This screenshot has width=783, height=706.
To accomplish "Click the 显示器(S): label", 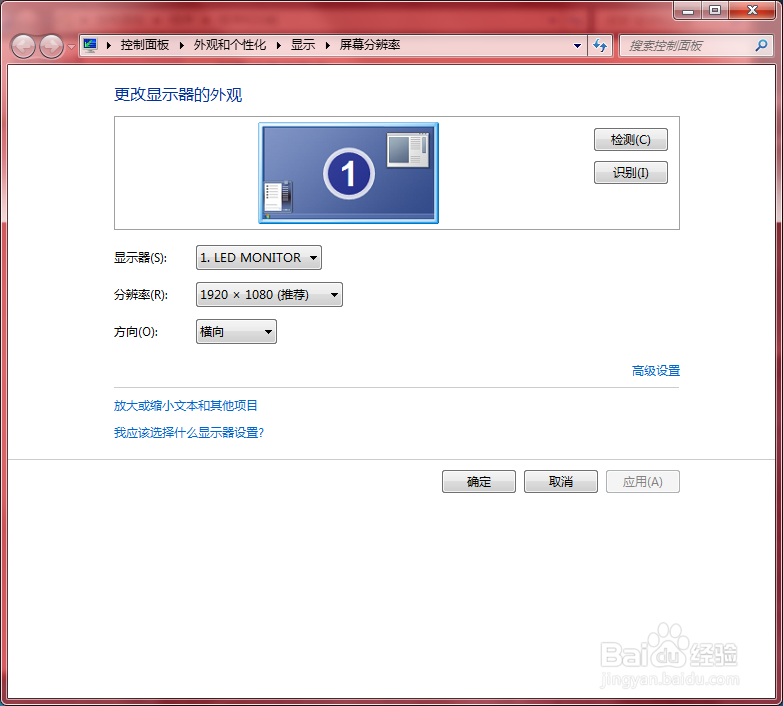I will point(140,258).
